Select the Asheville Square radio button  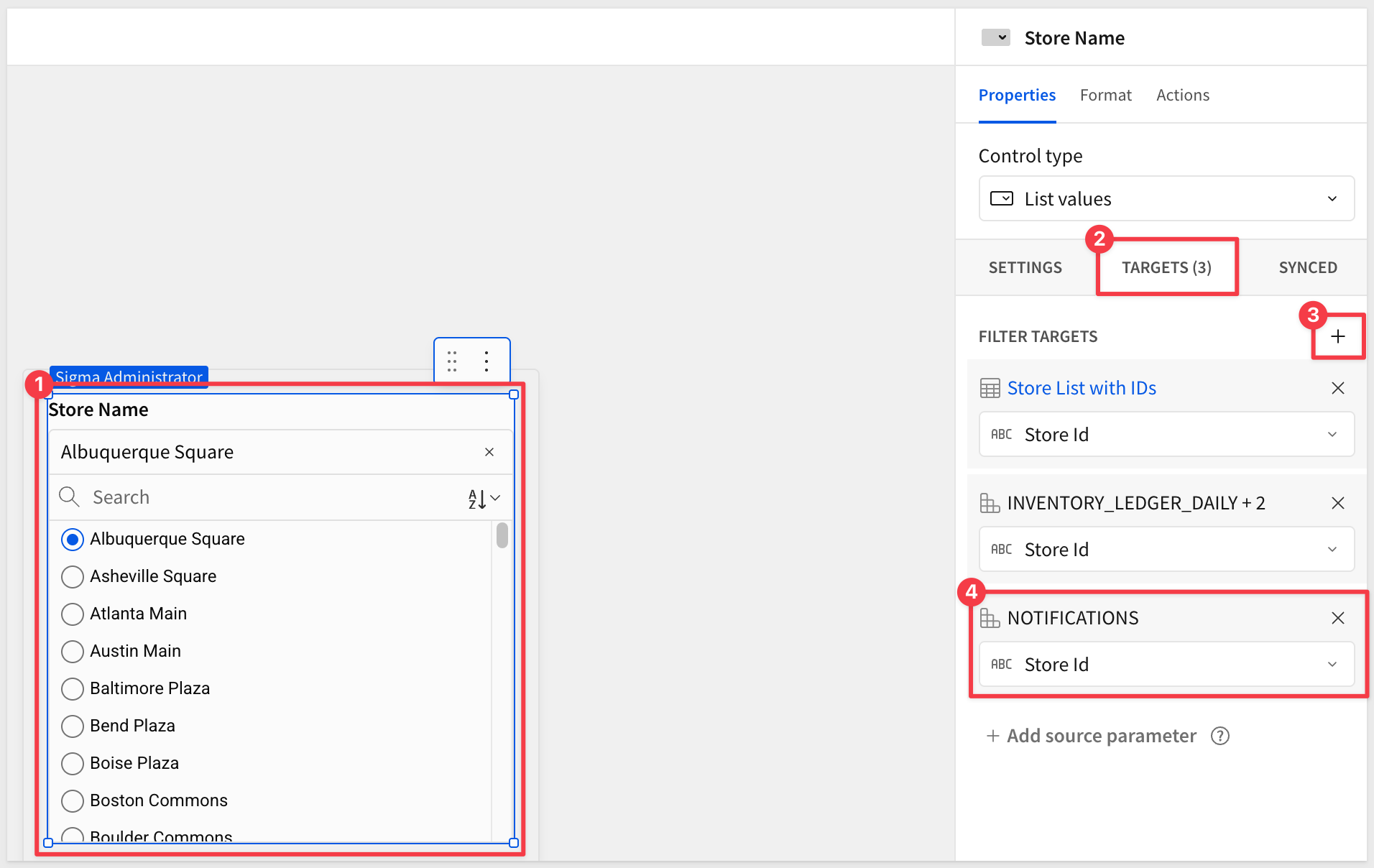73,576
